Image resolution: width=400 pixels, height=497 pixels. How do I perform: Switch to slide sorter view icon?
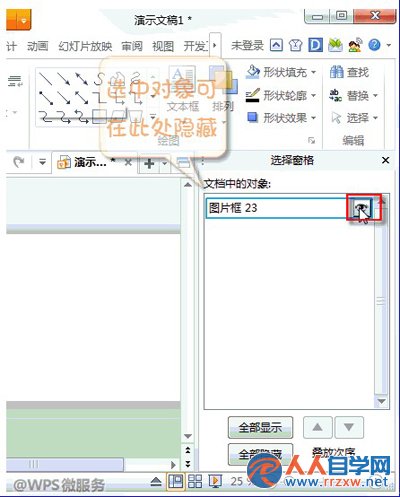tap(195, 481)
